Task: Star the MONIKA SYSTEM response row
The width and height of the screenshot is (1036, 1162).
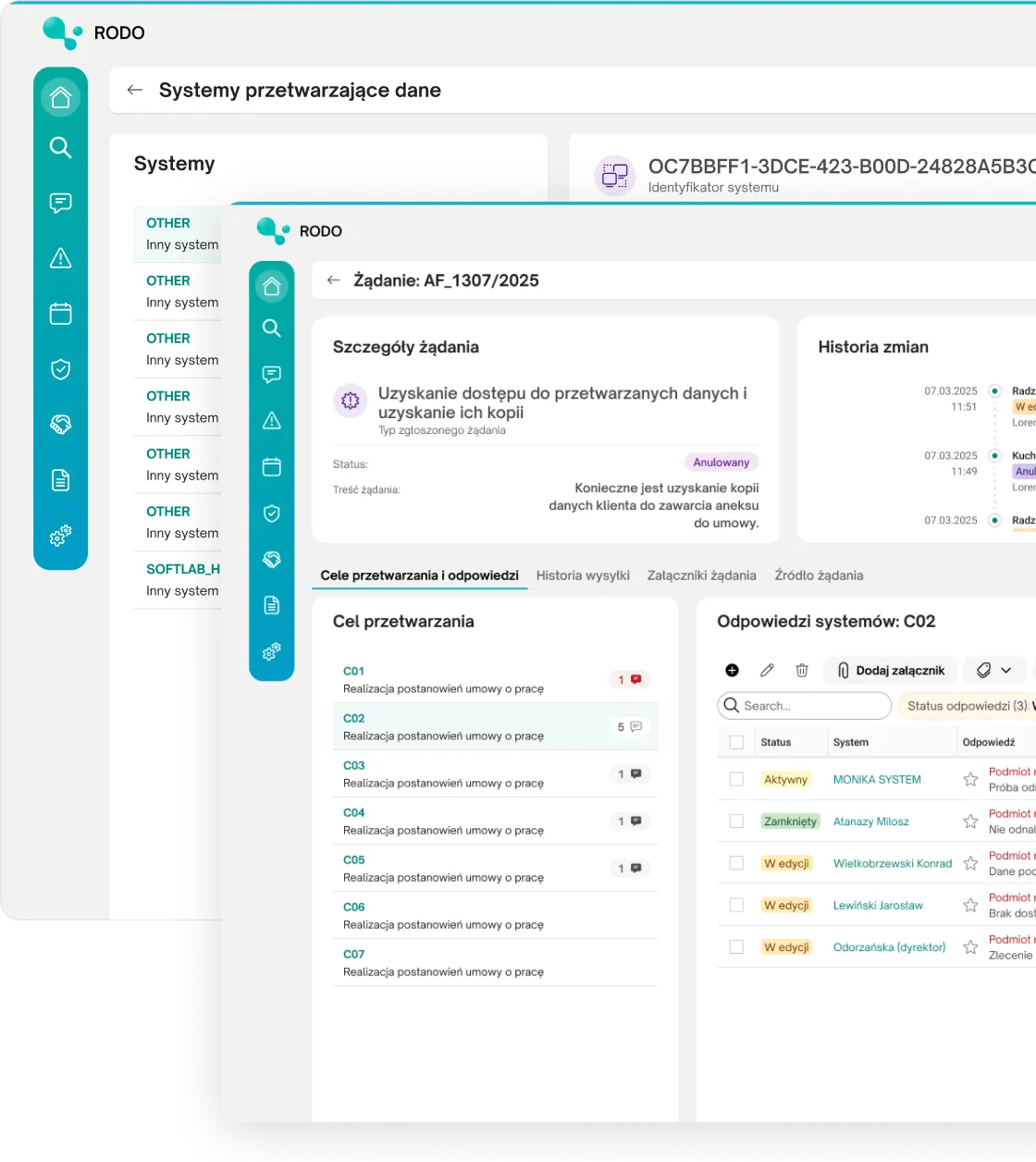Action: pyautogui.click(x=970, y=780)
